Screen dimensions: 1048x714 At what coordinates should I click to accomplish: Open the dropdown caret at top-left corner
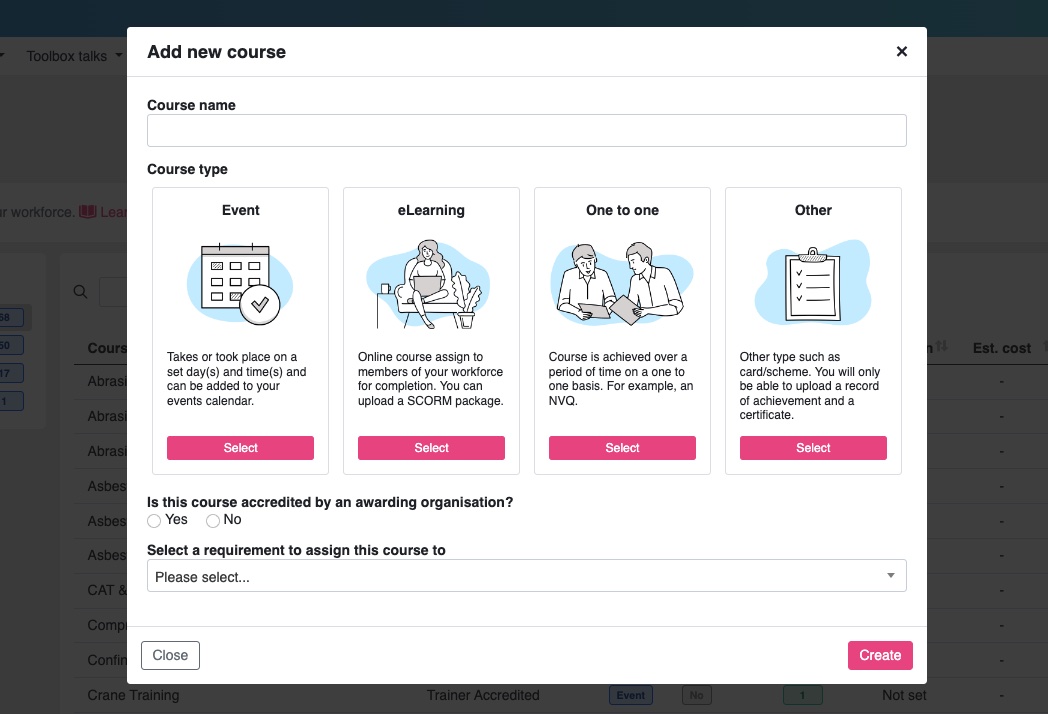4,56
